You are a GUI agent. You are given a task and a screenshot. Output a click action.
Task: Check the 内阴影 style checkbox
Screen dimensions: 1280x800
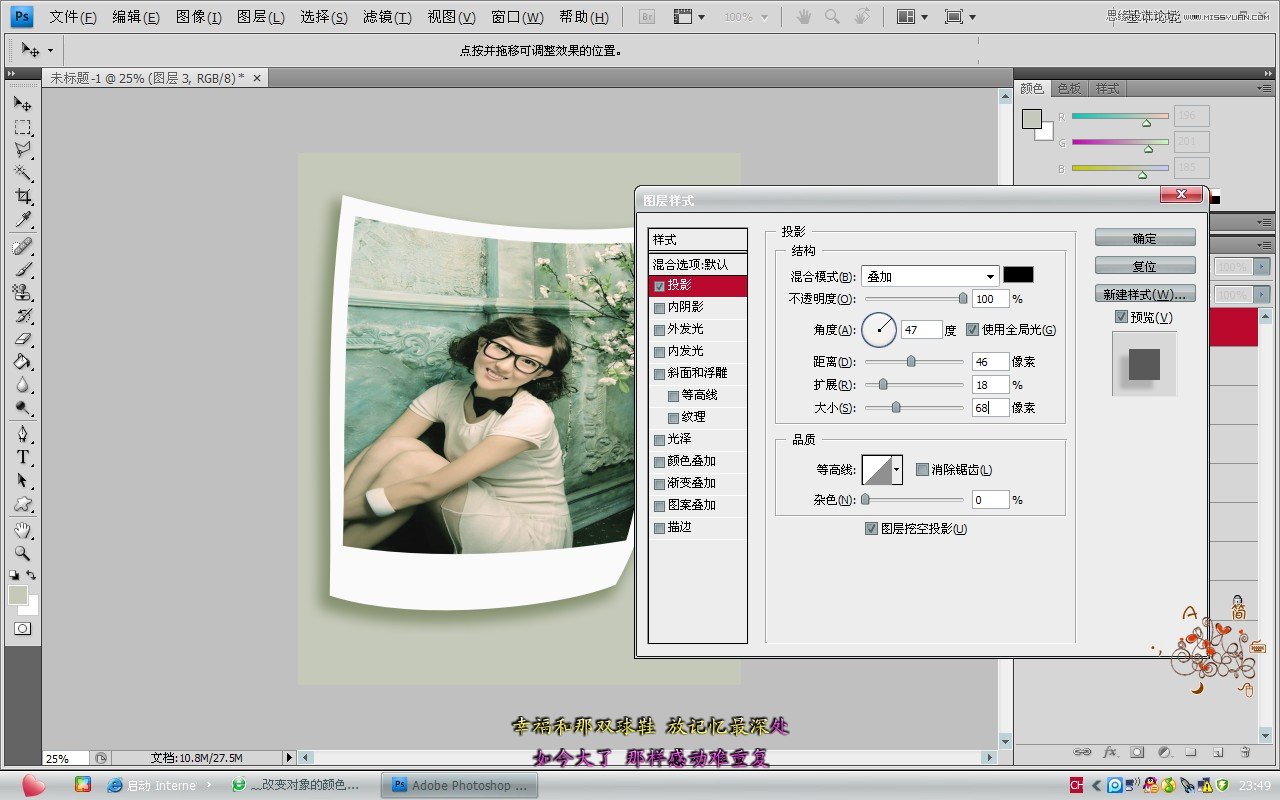click(659, 307)
